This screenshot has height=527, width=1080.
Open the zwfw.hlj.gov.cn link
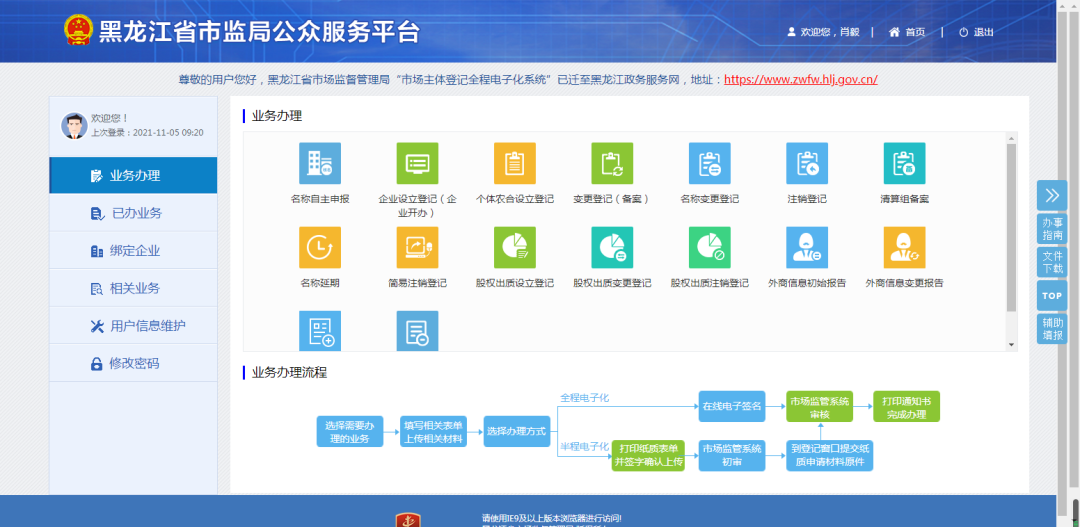click(800, 79)
